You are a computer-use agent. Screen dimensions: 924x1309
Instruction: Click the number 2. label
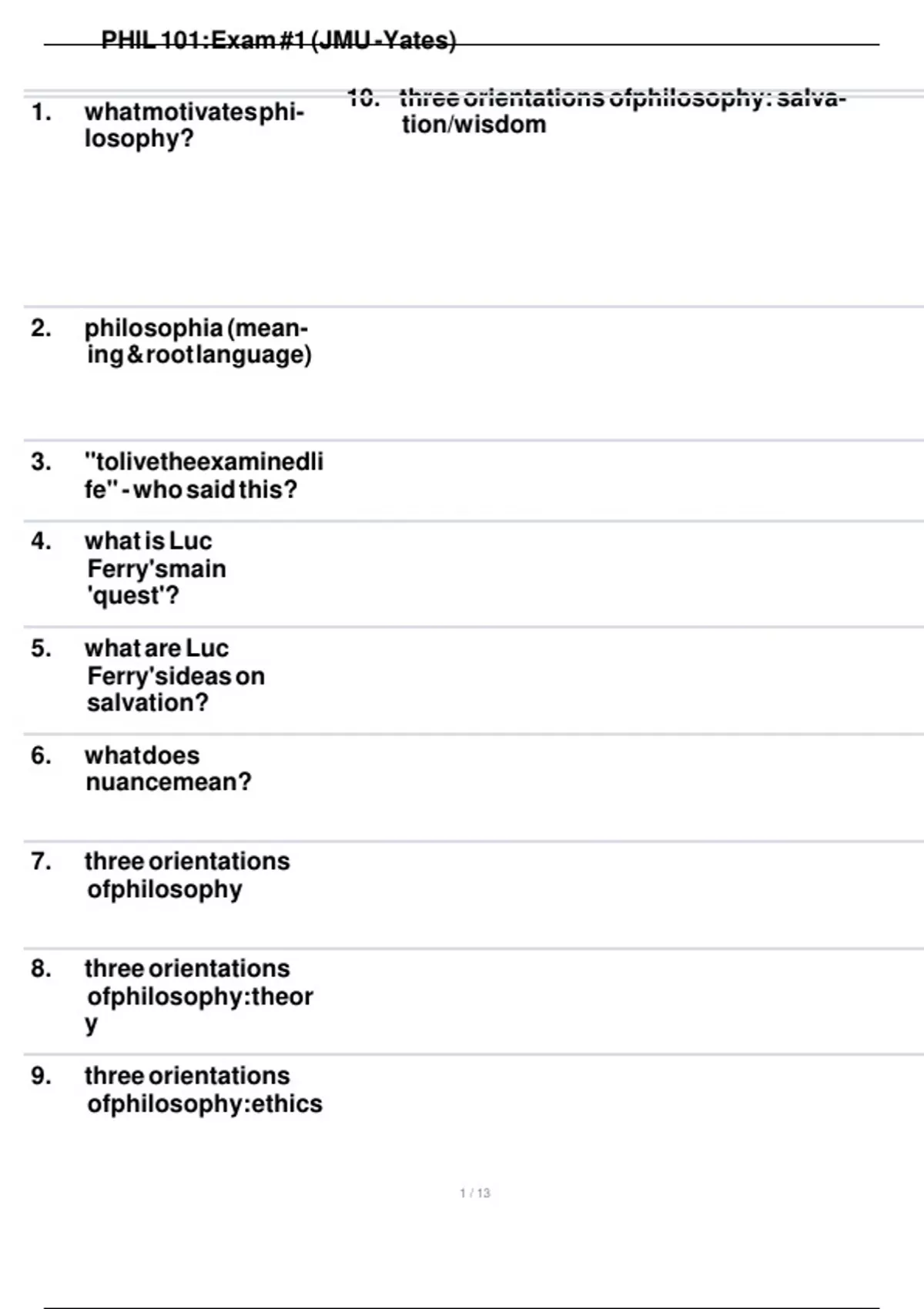(42, 328)
